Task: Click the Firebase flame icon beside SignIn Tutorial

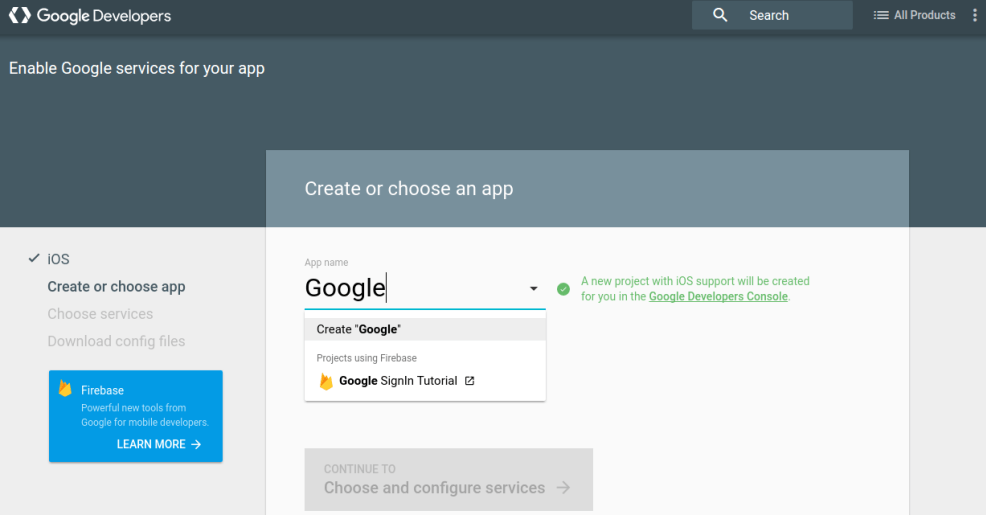Action: point(326,381)
